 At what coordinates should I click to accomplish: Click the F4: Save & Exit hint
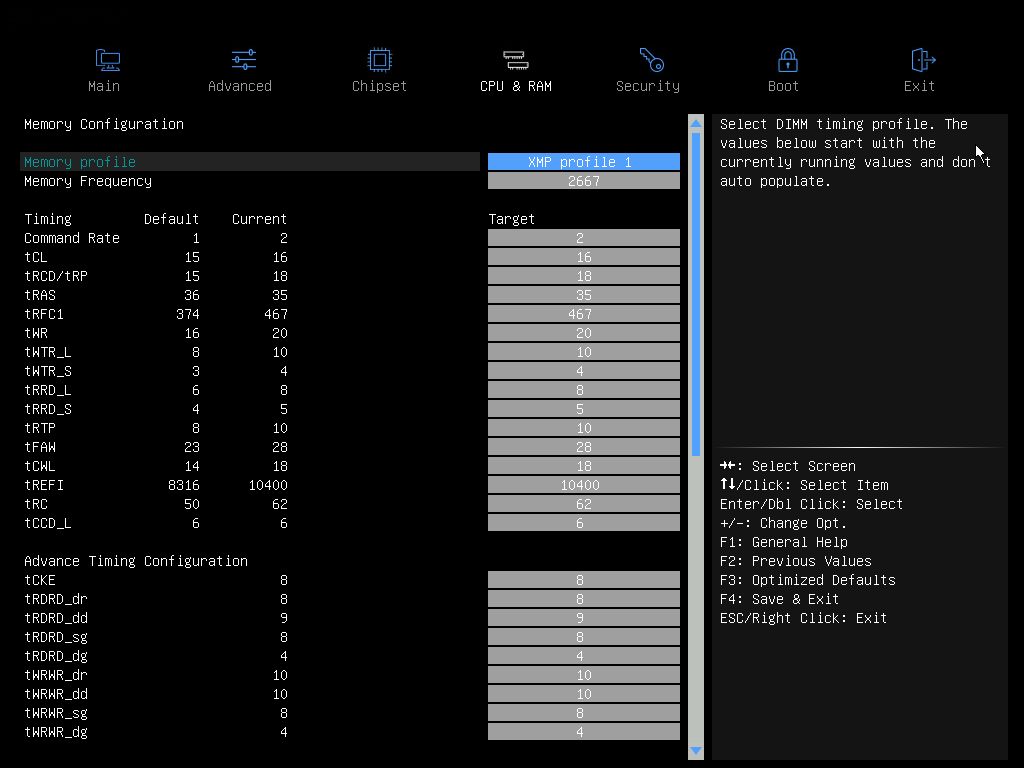(779, 599)
